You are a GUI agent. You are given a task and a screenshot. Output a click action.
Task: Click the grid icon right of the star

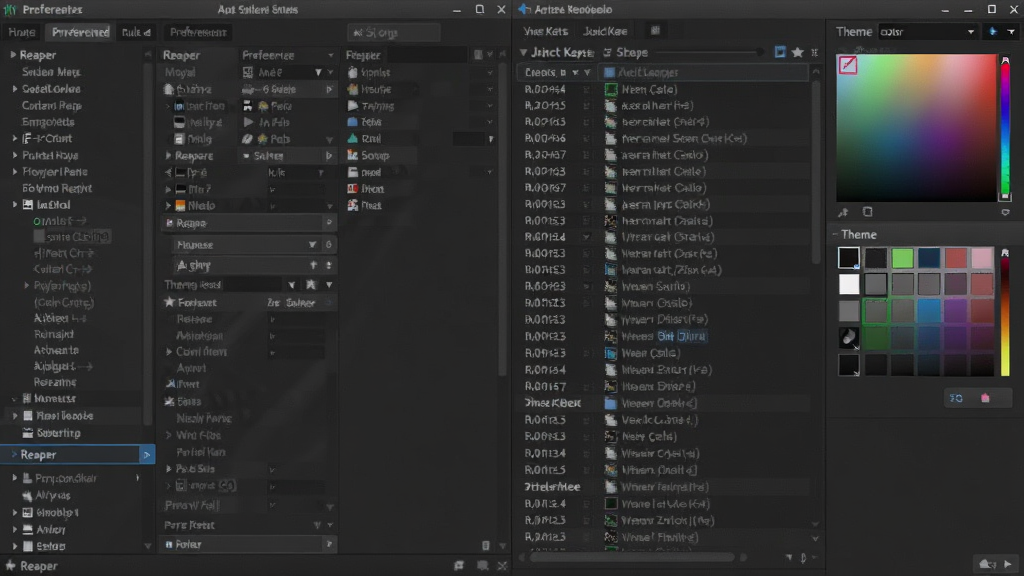814,52
